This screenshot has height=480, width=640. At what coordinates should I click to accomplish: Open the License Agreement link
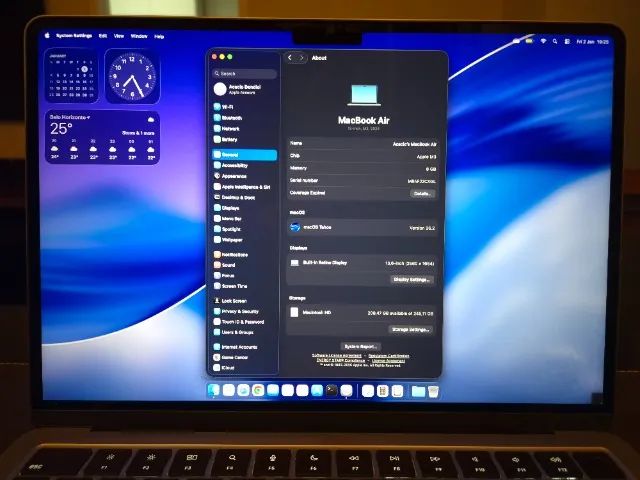click(389, 361)
